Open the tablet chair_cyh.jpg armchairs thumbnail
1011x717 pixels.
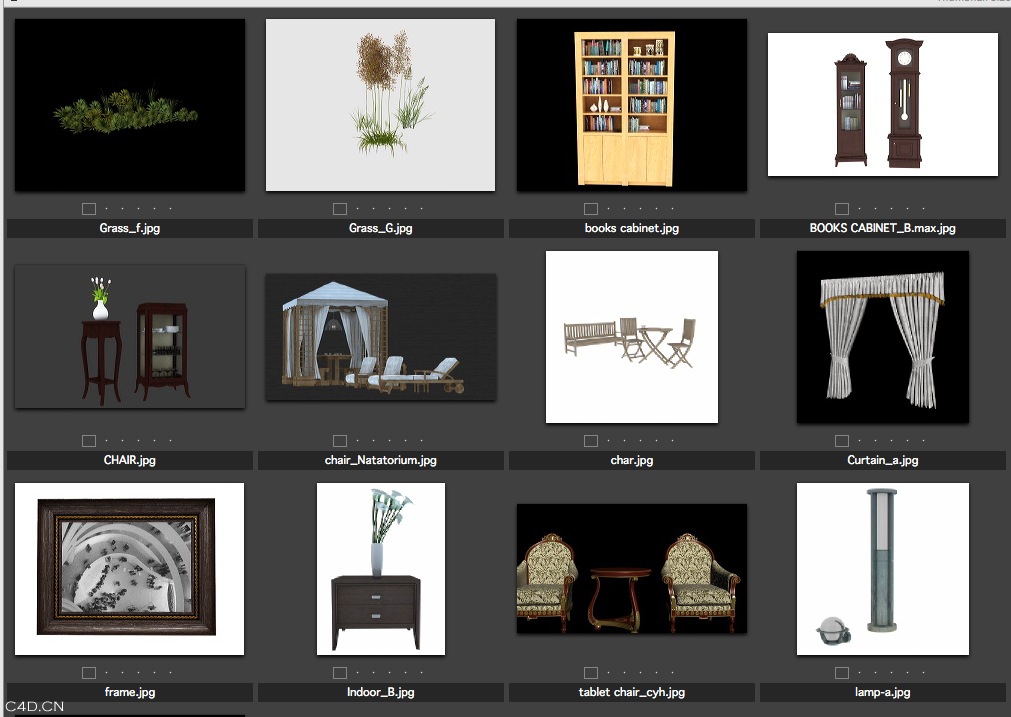click(x=632, y=569)
